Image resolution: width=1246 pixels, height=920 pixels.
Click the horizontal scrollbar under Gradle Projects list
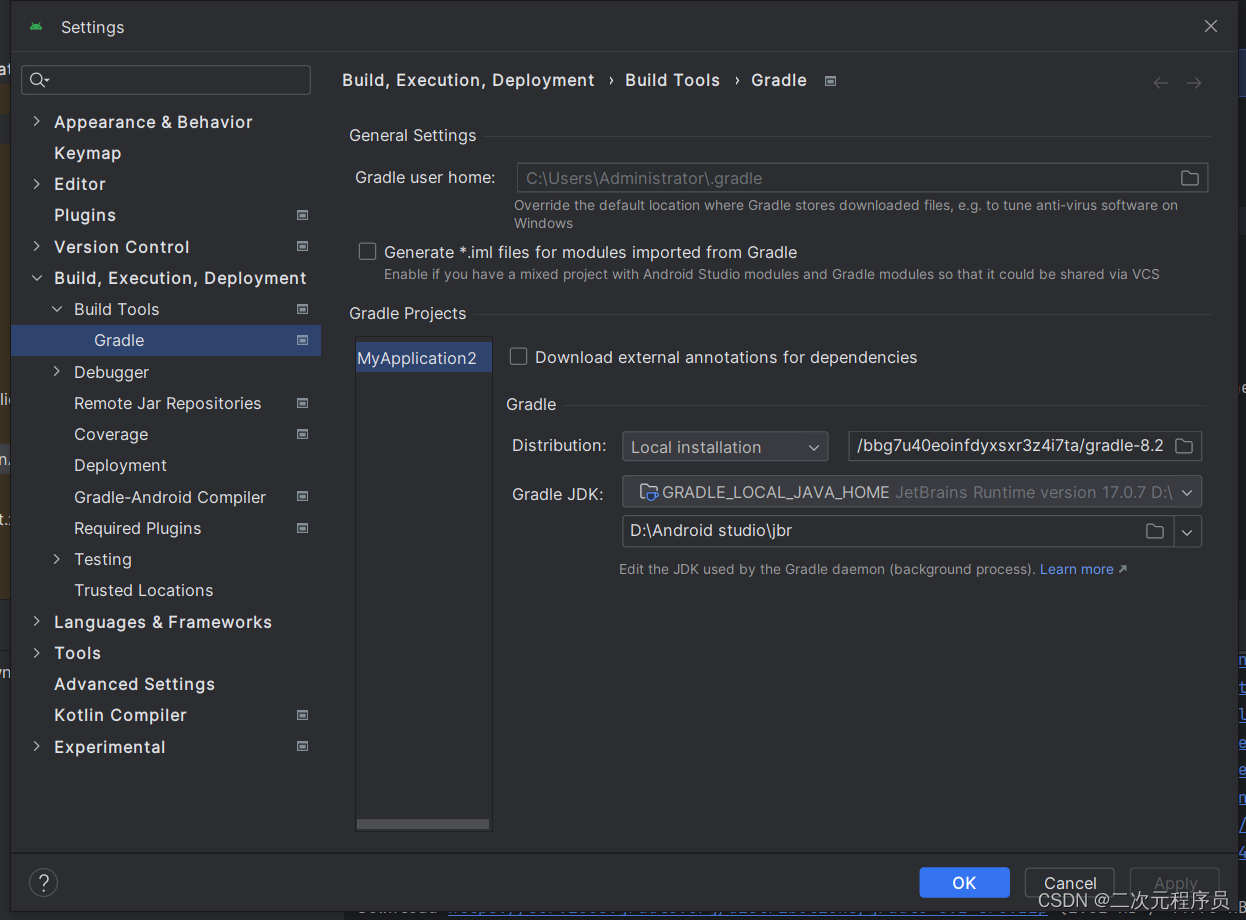click(423, 824)
